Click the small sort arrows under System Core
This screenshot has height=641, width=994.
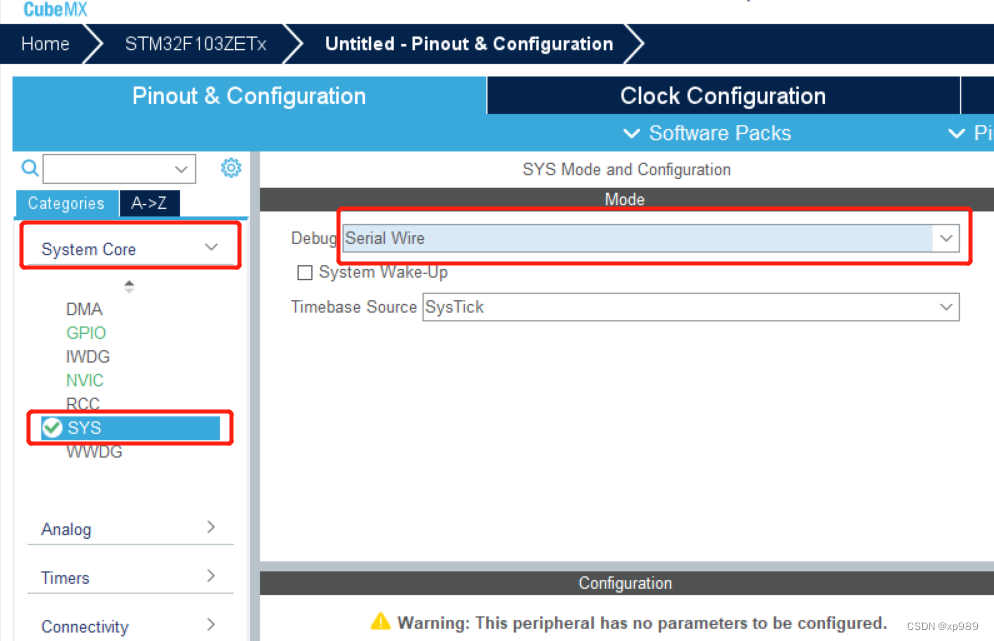pyautogui.click(x=129, y=287)
